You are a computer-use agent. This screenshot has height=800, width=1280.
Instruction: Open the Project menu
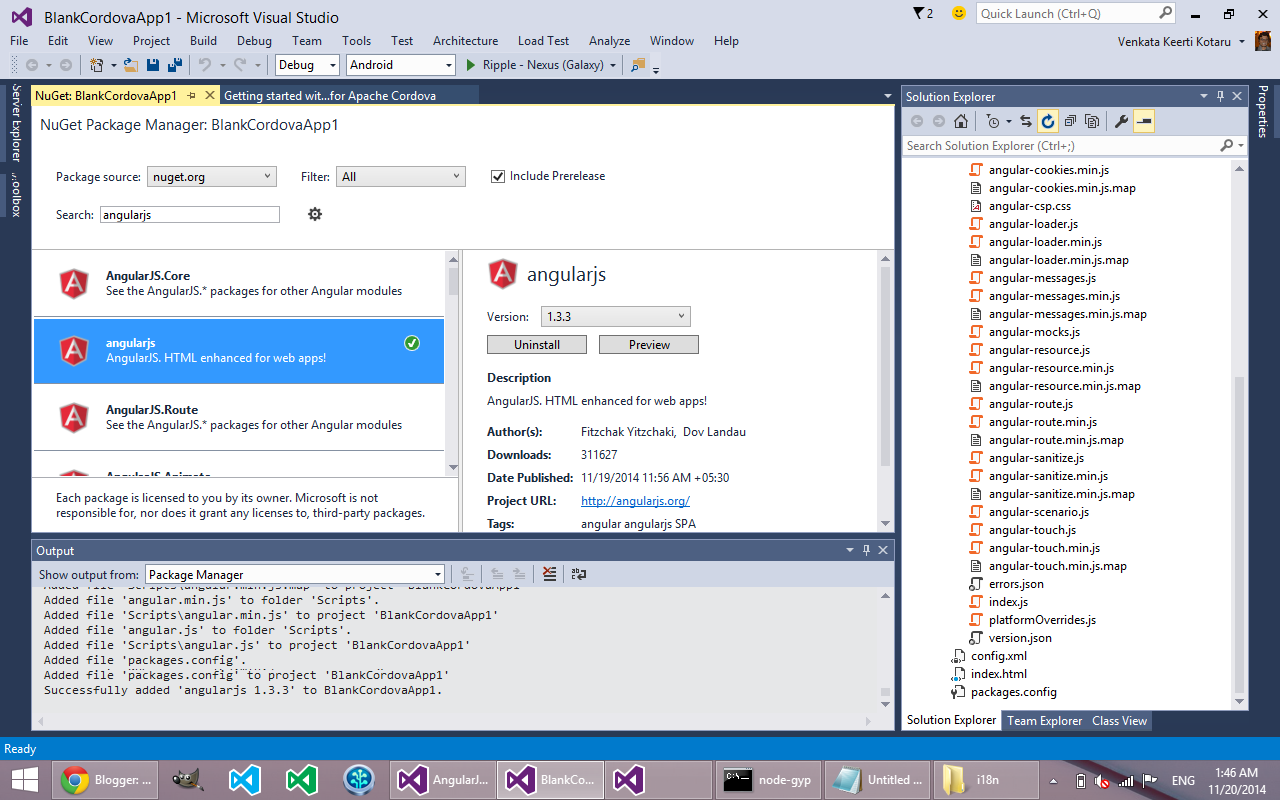(x=152, y=41)
